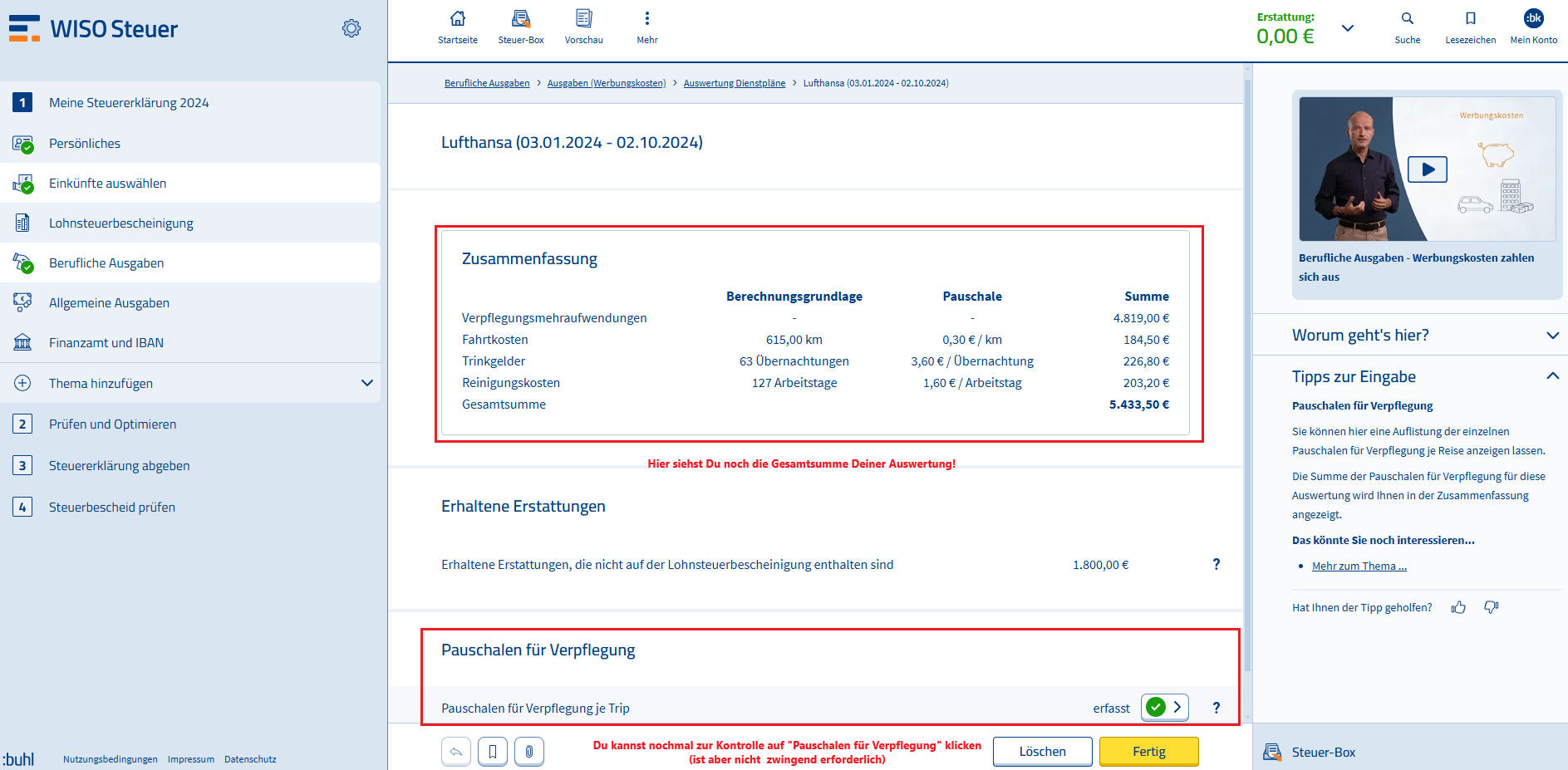The width and height of the screenshot is (1568, 770).
Task: Expand Worum geht's hier? section
Action: (x=1552, y=336)
